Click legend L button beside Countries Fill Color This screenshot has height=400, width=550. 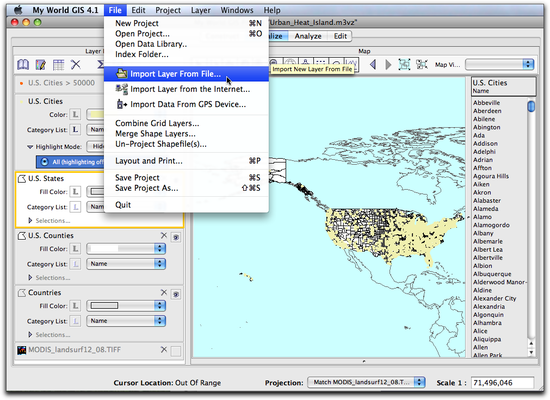coord(75,306)
